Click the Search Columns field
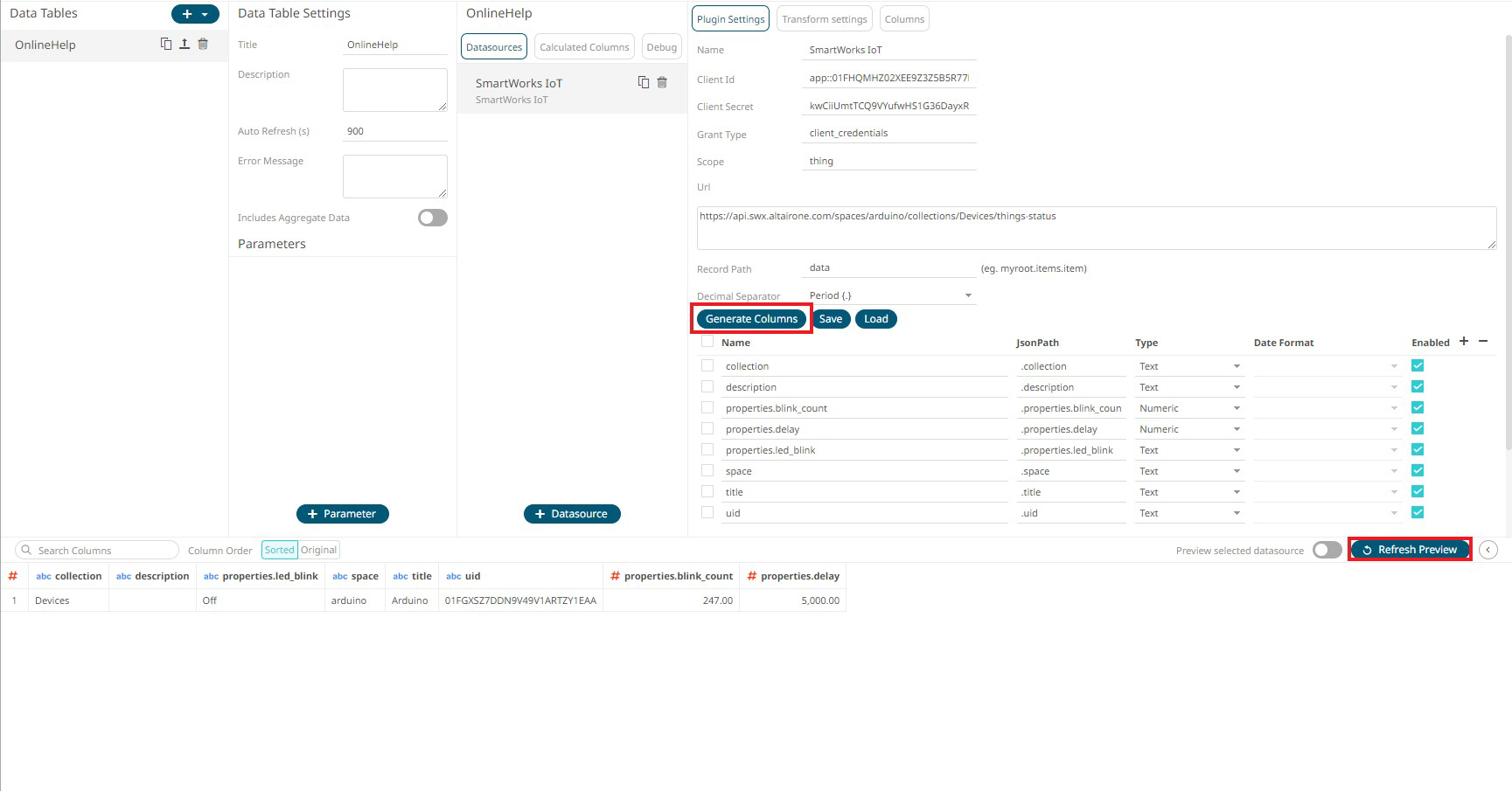Image resolution: width=1512 pixels, height=791 pixels. [x=97, y=551]
